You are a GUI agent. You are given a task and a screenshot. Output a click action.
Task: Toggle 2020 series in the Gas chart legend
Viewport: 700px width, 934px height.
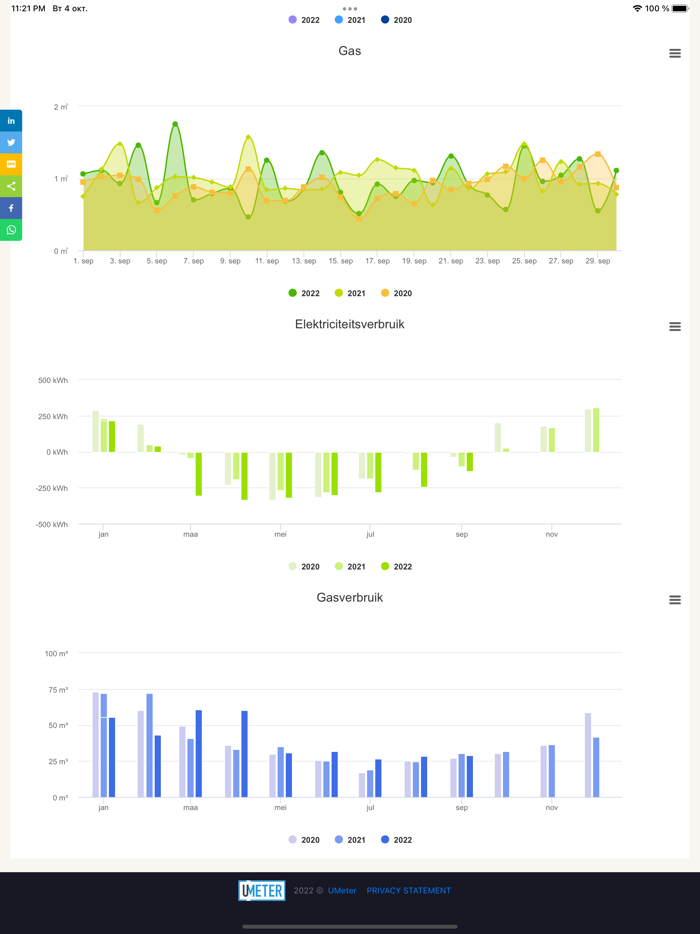(x=396, y=293)
